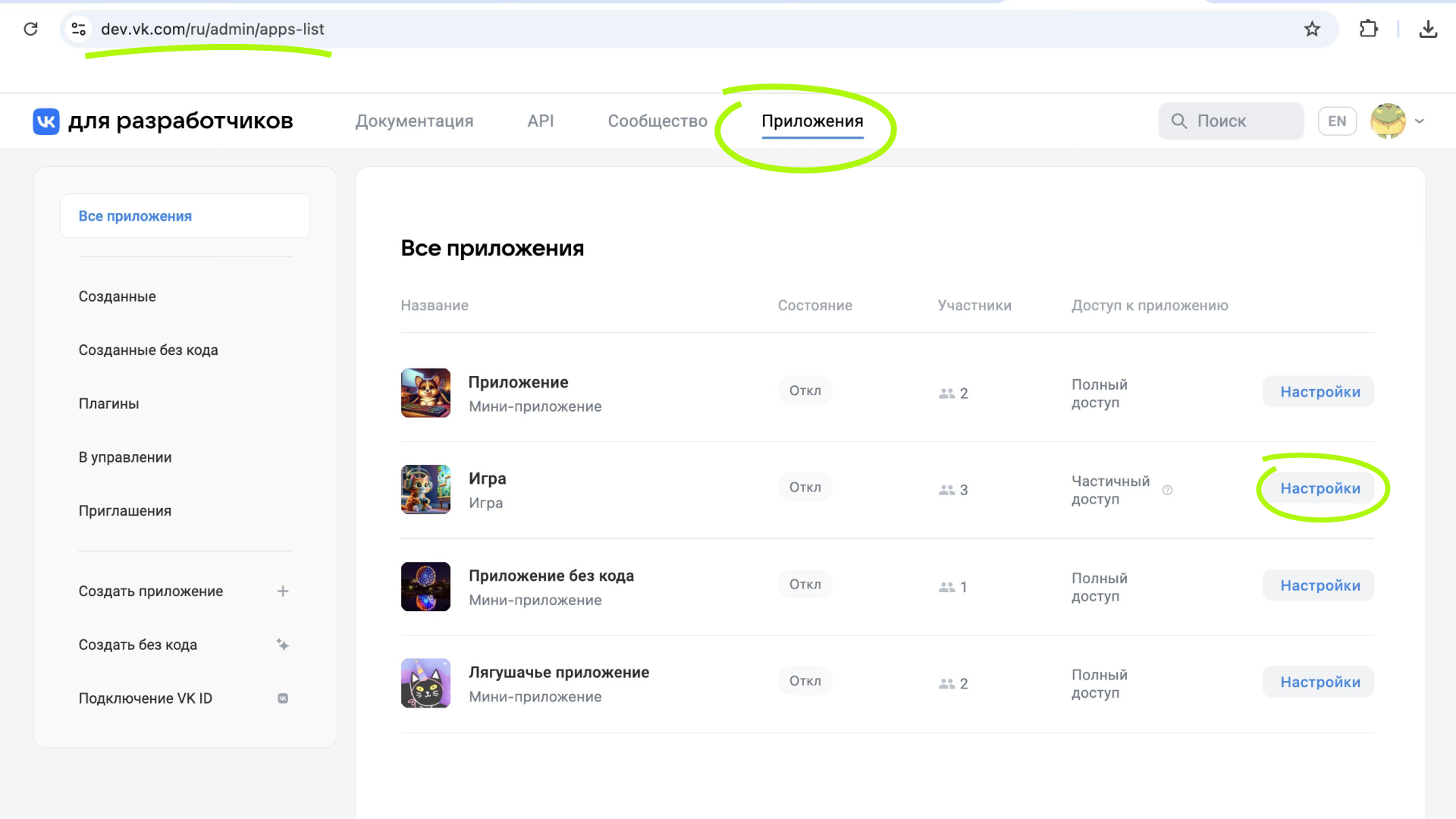View site information icon in address bar
The height and width of the screenshot is (819, 1456).
pyautogui.click(x=78, y=29)
